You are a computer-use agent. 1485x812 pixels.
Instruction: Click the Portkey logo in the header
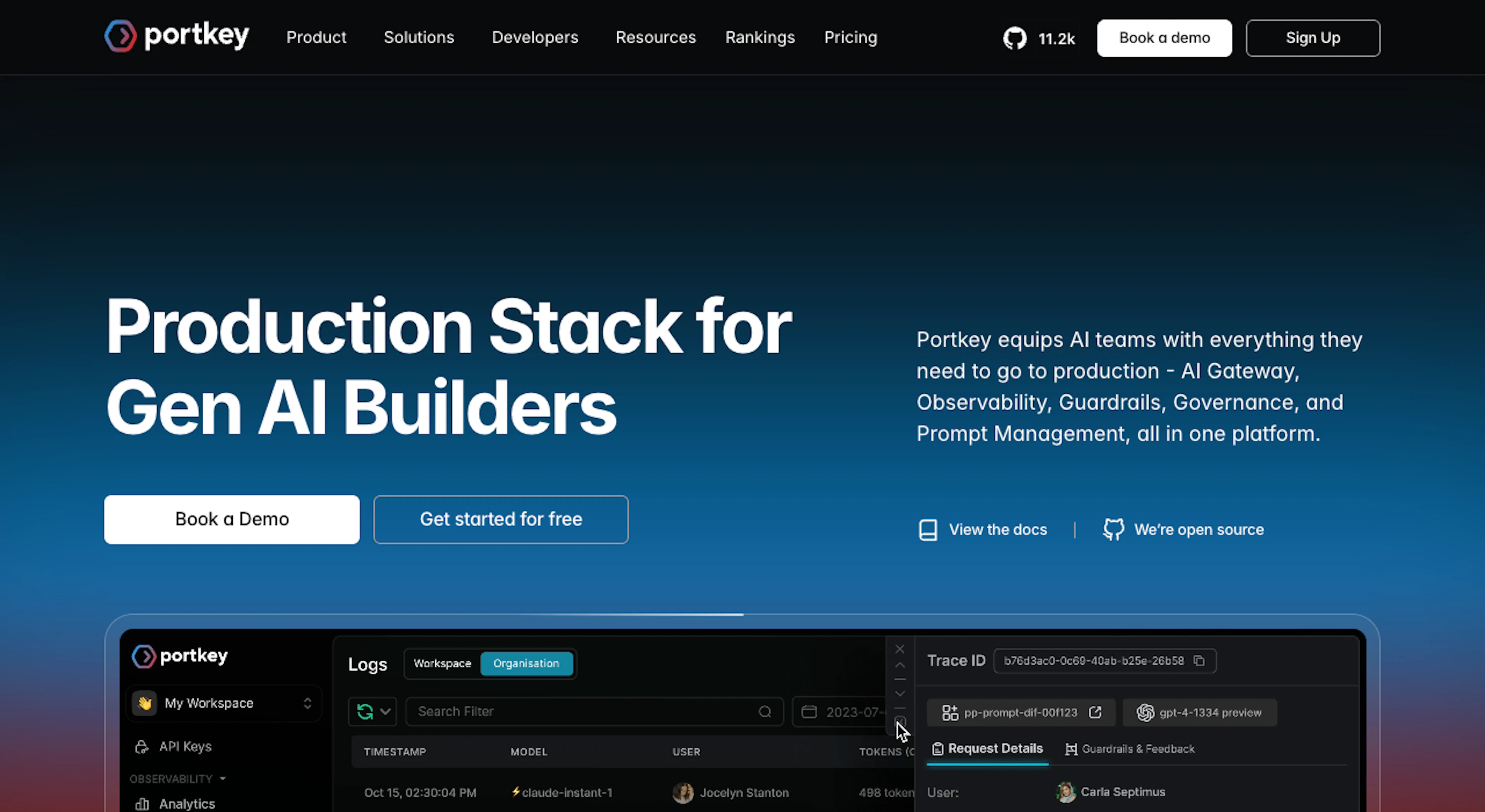[x=176, y=36]
